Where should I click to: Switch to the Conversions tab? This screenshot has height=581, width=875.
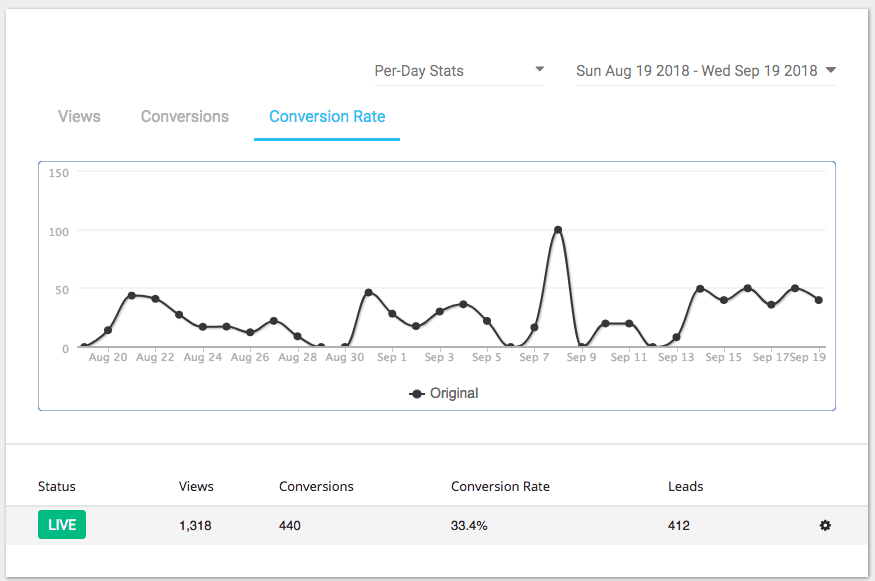tap(185, 117)
